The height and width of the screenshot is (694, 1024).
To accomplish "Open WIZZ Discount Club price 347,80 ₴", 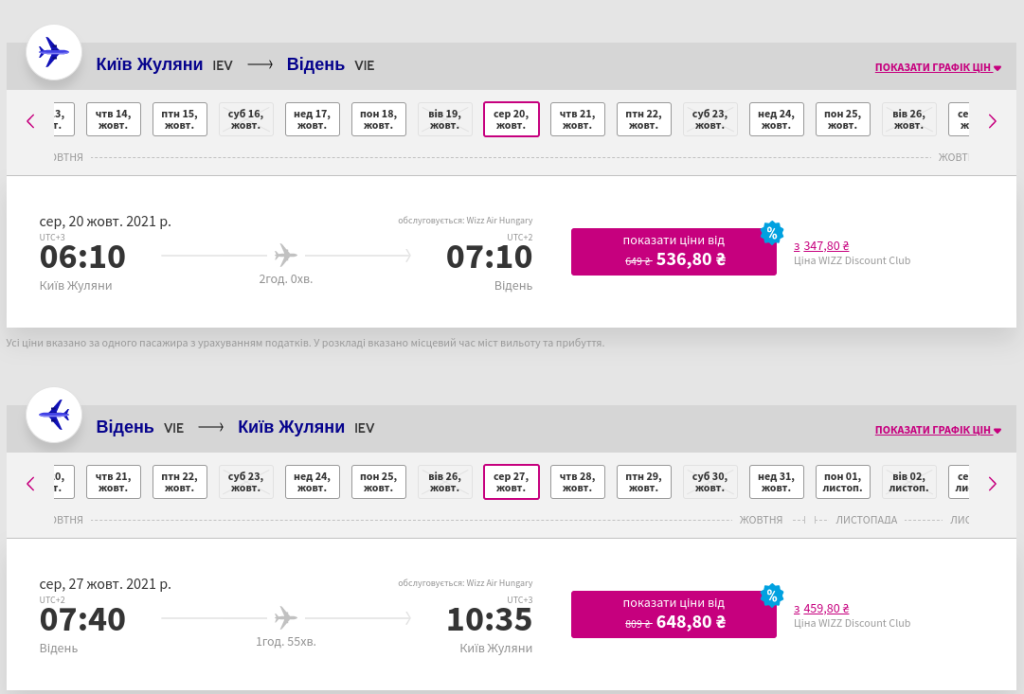I will [822, 246].
